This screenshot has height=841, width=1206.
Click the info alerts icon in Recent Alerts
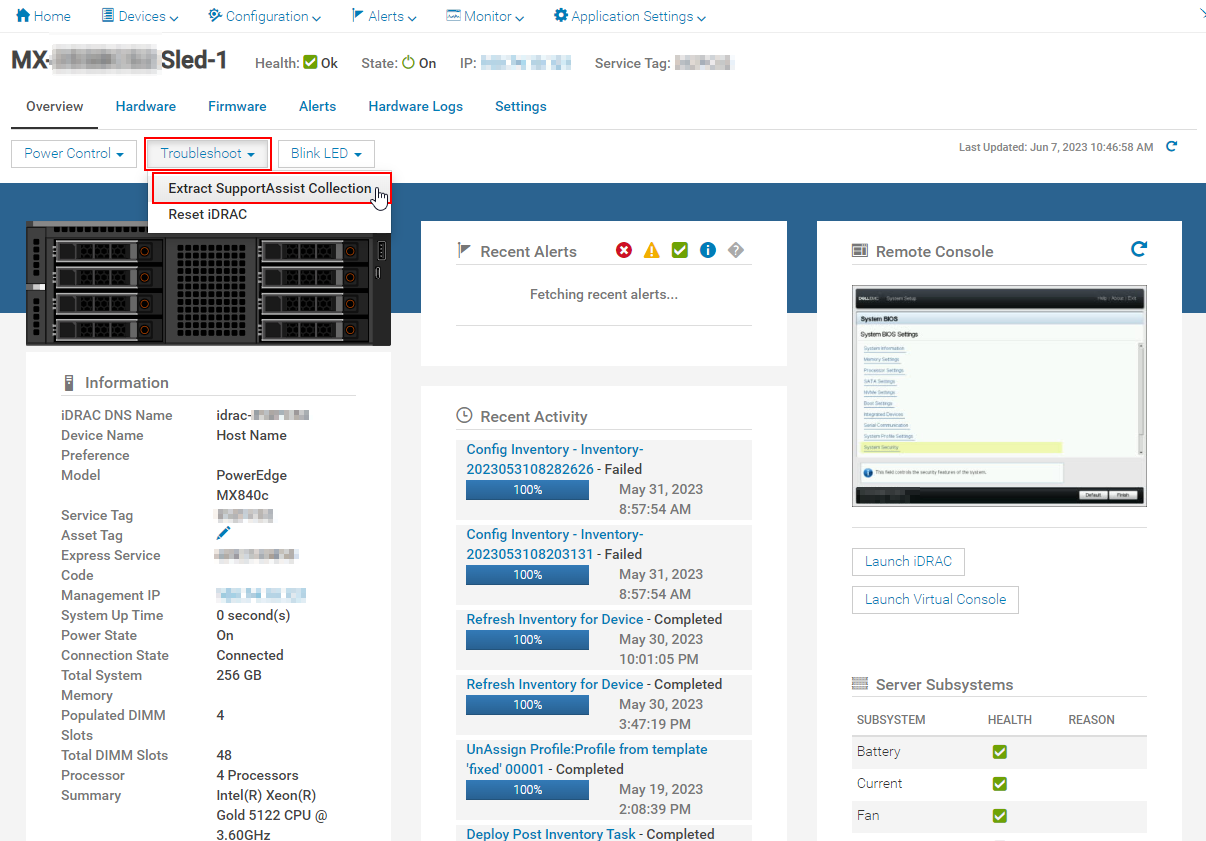coord(708,250)
